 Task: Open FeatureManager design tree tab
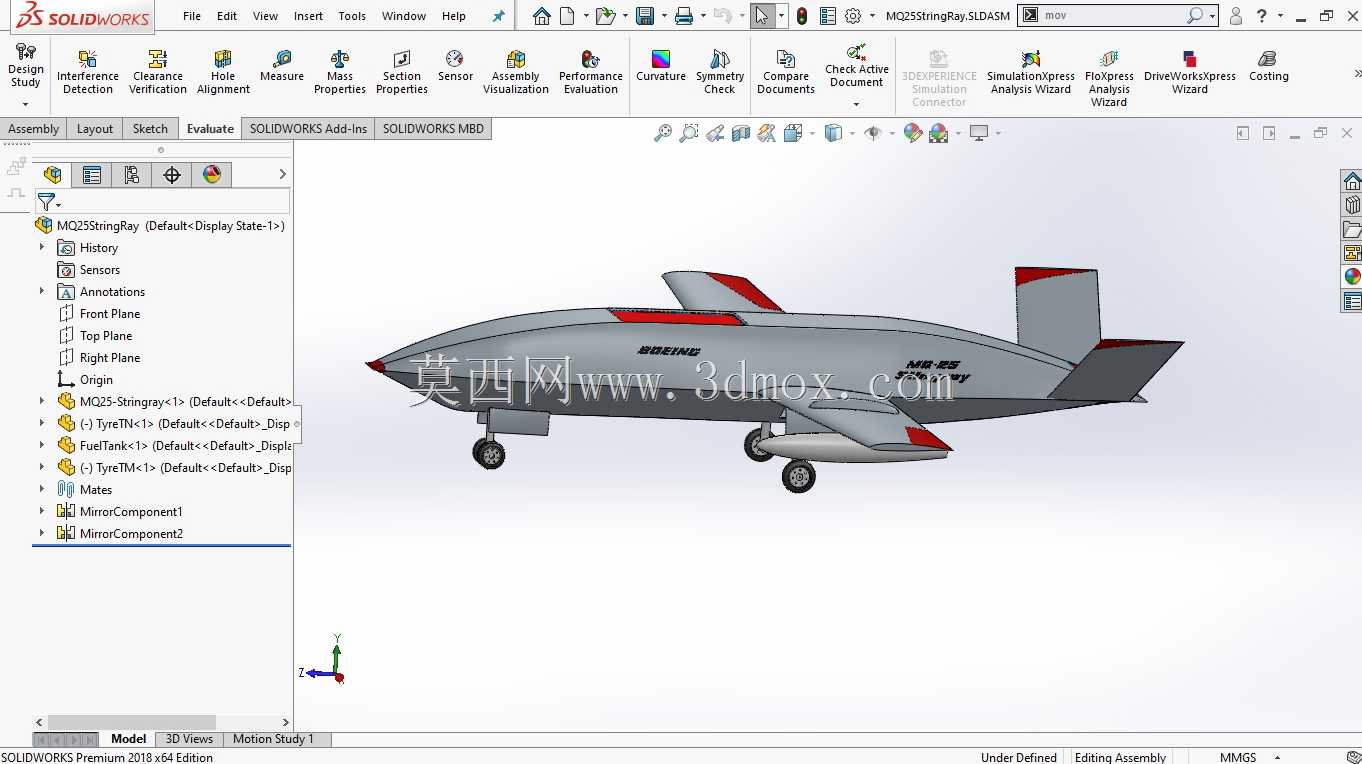[x=52, y=175]
